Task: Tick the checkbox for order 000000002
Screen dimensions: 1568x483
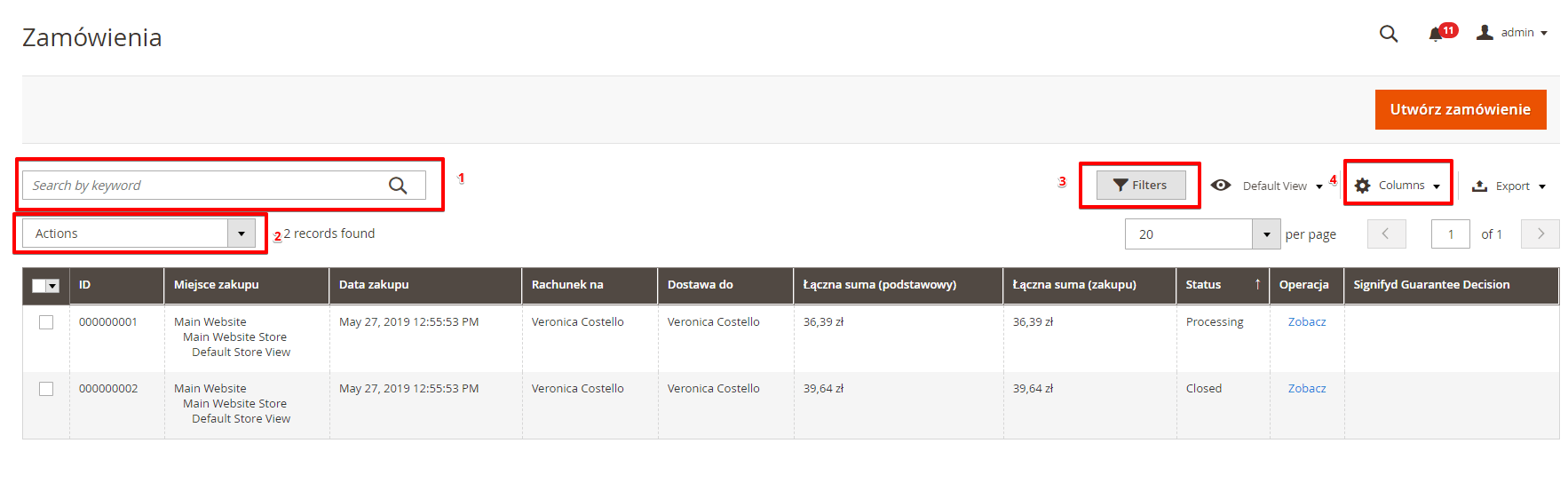Action: tap(46, 389)
